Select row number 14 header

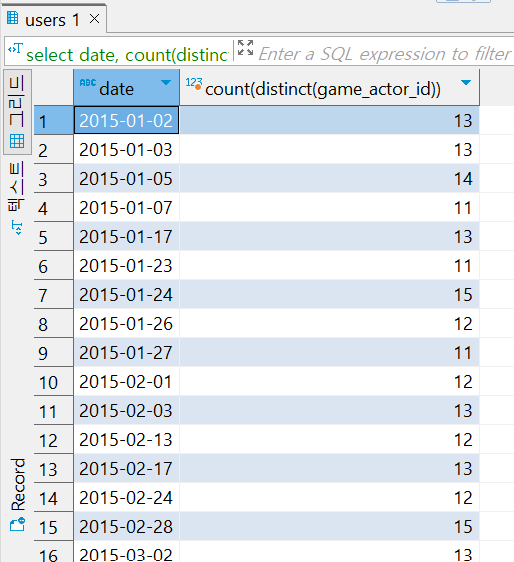(54, 498)
